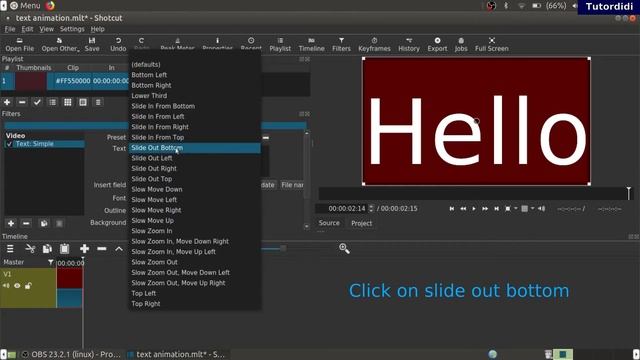This screenshot has height=360, width=640.
Task: Open the Jobs panel from the toolbar
Action: click(461, 44)
